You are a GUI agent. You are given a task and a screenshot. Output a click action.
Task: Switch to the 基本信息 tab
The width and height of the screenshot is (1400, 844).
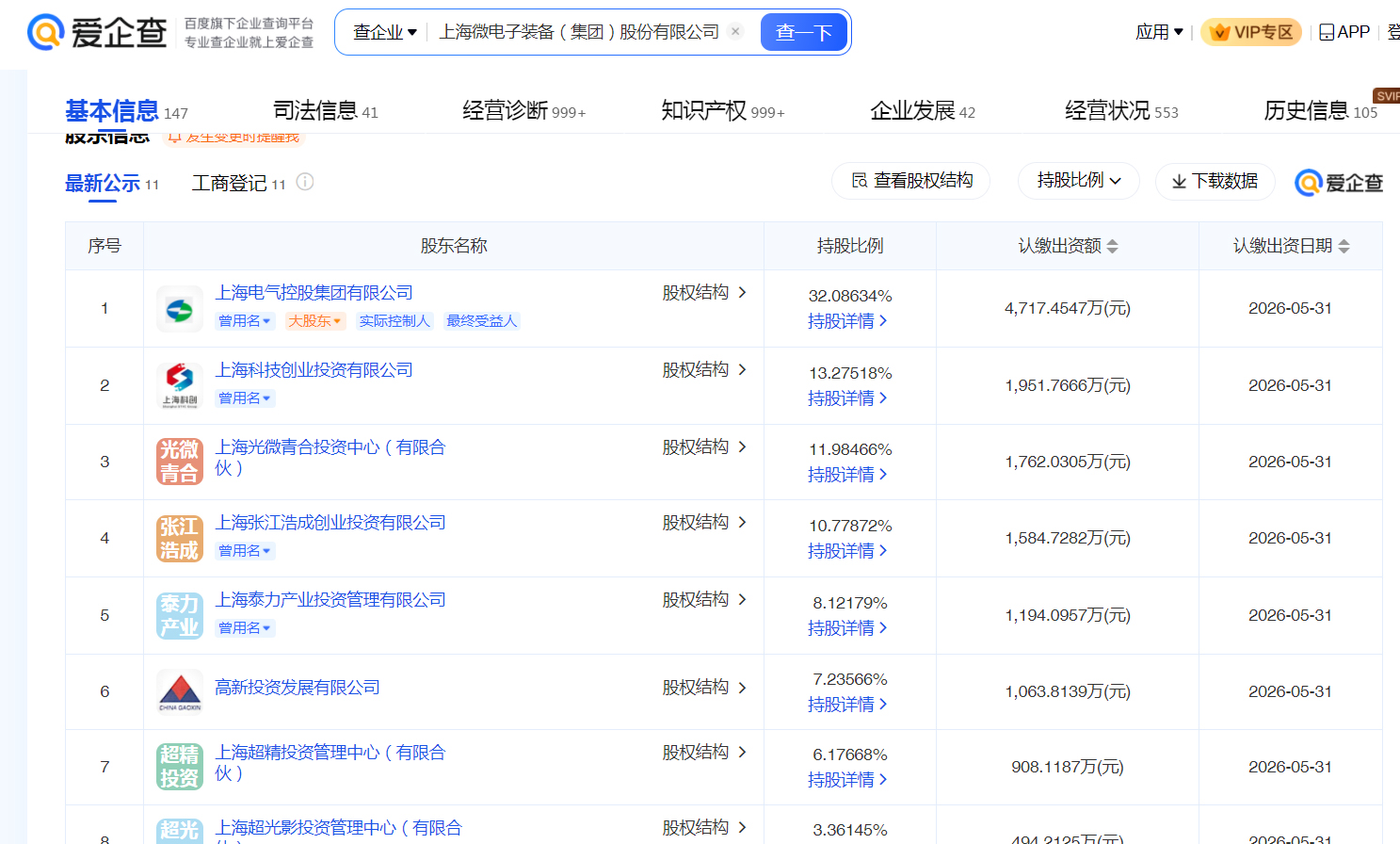click(126, 111)
